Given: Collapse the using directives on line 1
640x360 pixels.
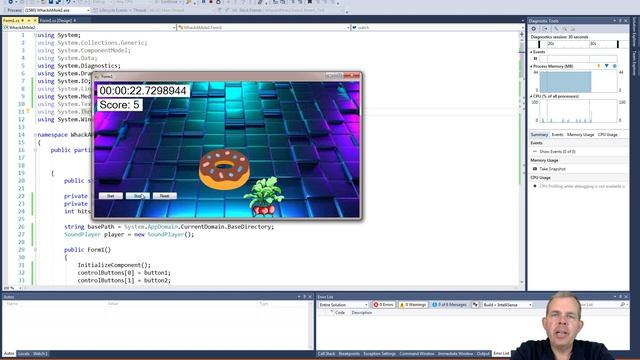Looking at the screenshot, I should click(35, 35).
